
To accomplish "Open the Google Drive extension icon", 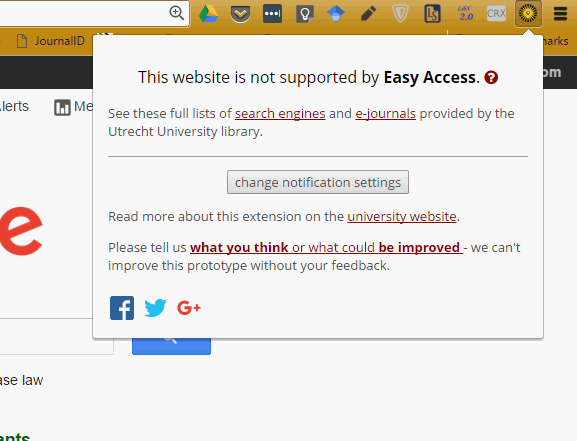I will 209,14.
